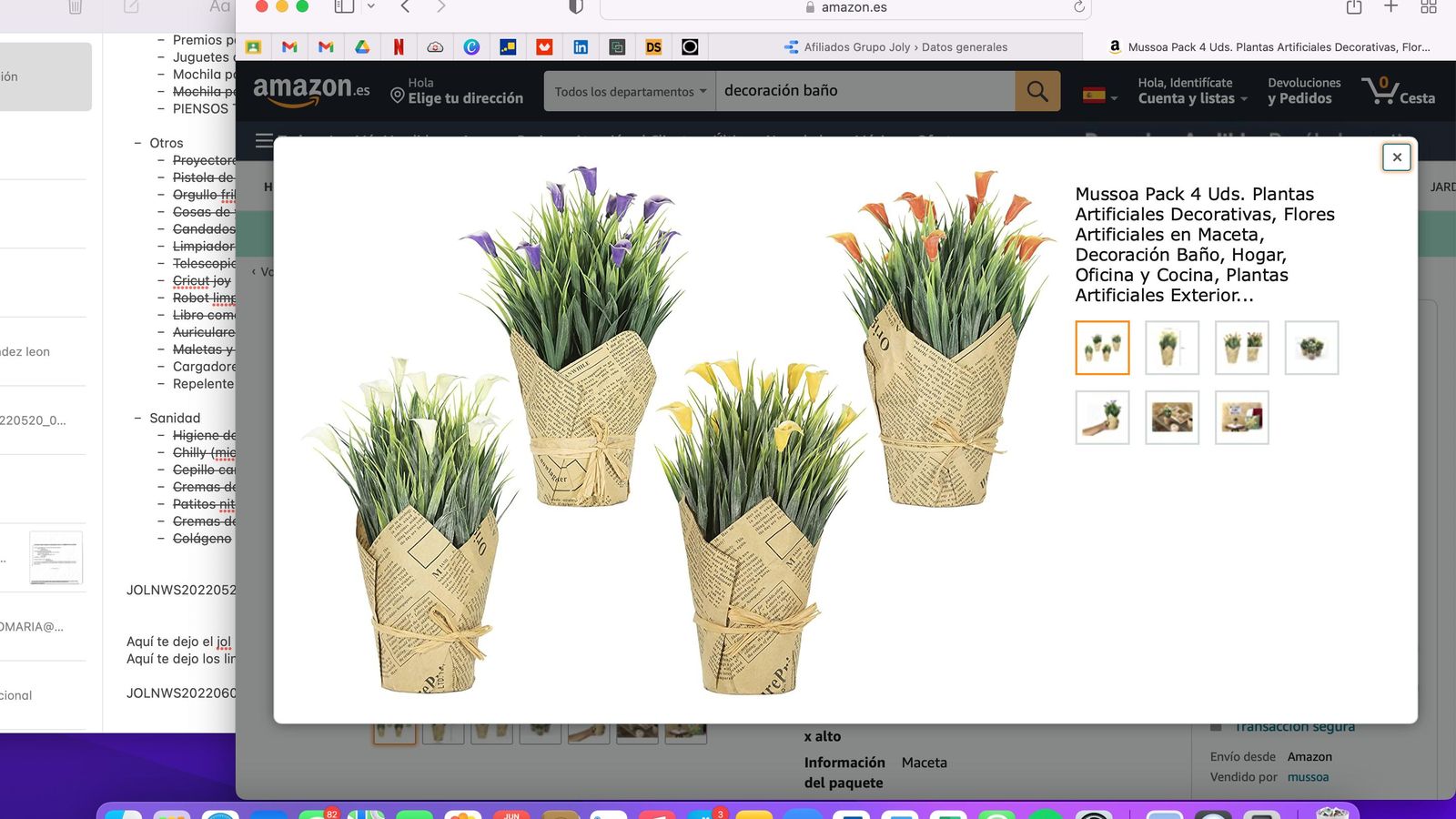The height and width of the screenshot is (819, 1456).
Task: Open a new tab with the plus icon
Action: coord(1390,7)
